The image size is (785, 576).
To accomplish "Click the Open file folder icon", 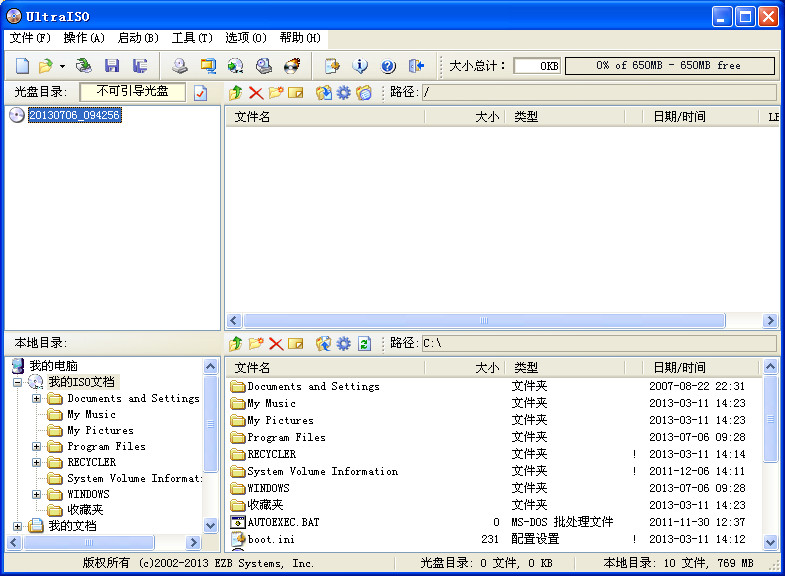I will [x=46, y=66].
